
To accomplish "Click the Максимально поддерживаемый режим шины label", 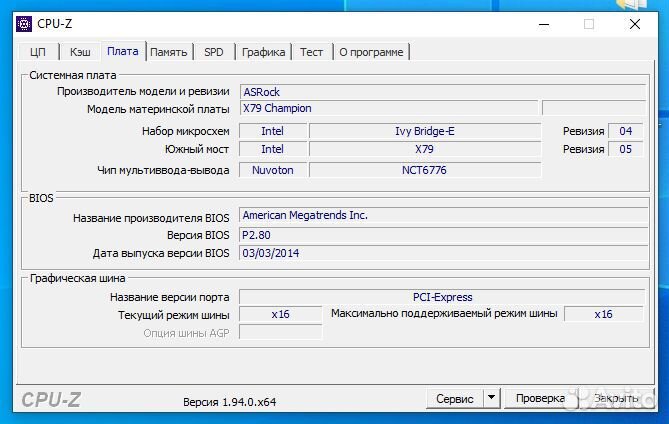I will tap(444, 313).
